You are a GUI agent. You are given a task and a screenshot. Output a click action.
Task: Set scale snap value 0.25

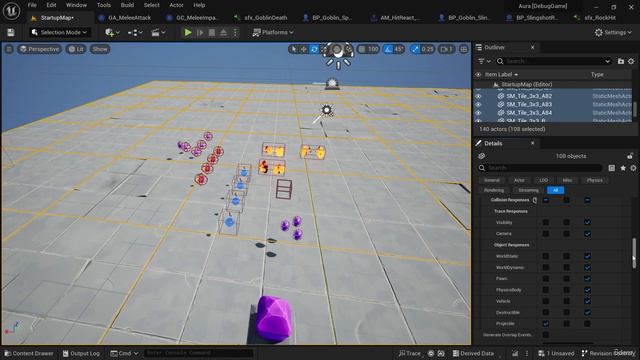tap(427, 49)
